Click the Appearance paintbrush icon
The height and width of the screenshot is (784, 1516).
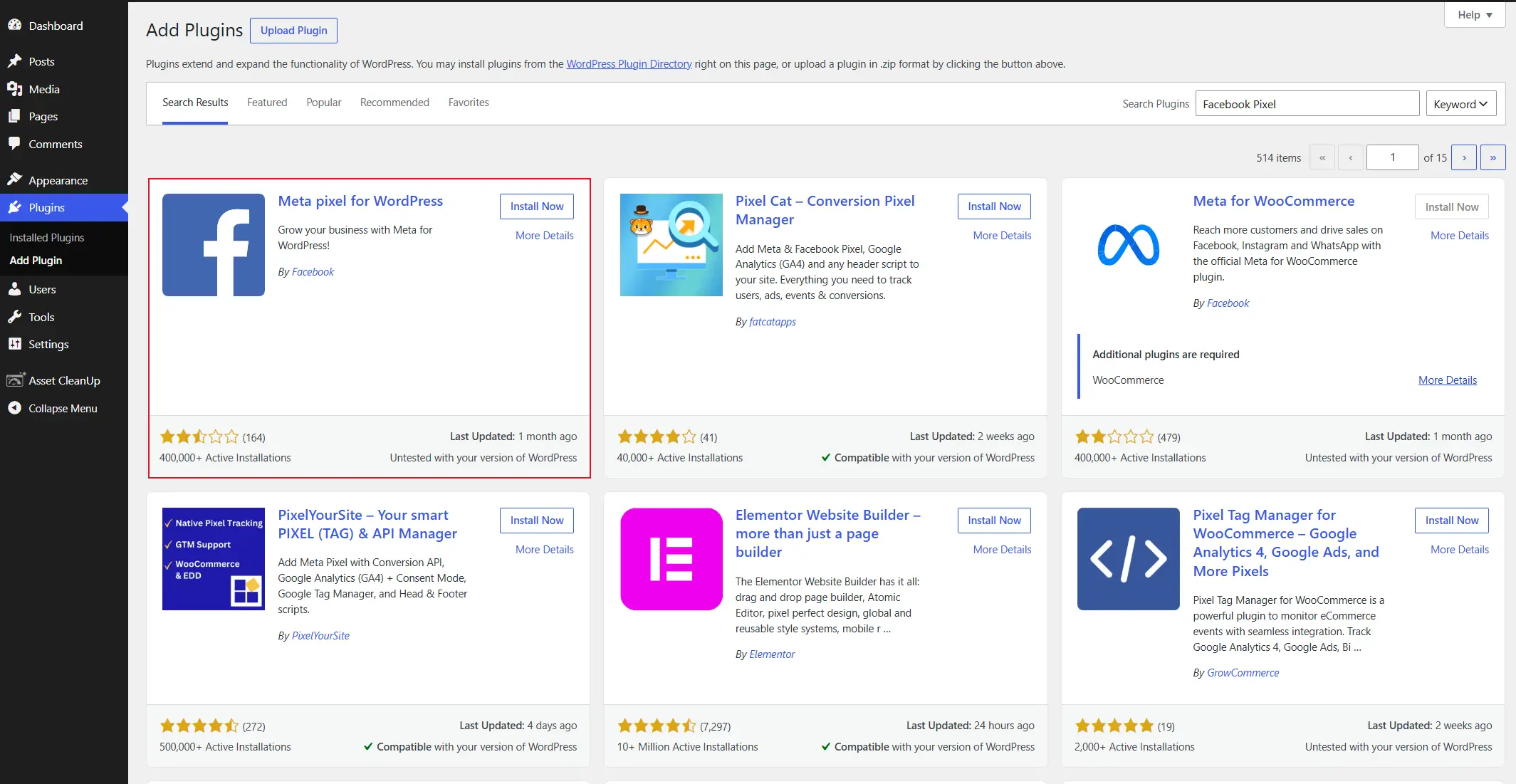point(14,180)
